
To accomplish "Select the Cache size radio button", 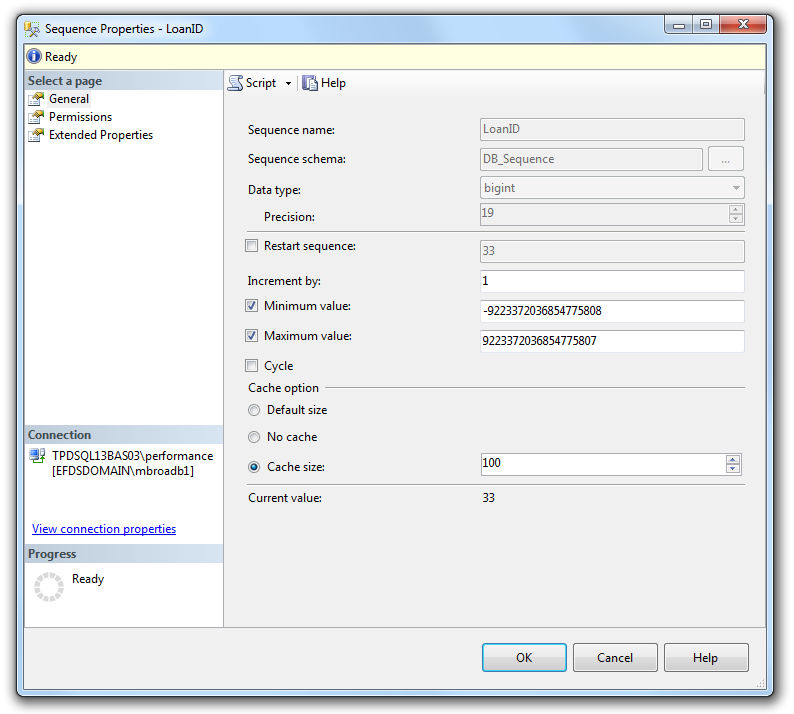I will [x=254, y=467].
